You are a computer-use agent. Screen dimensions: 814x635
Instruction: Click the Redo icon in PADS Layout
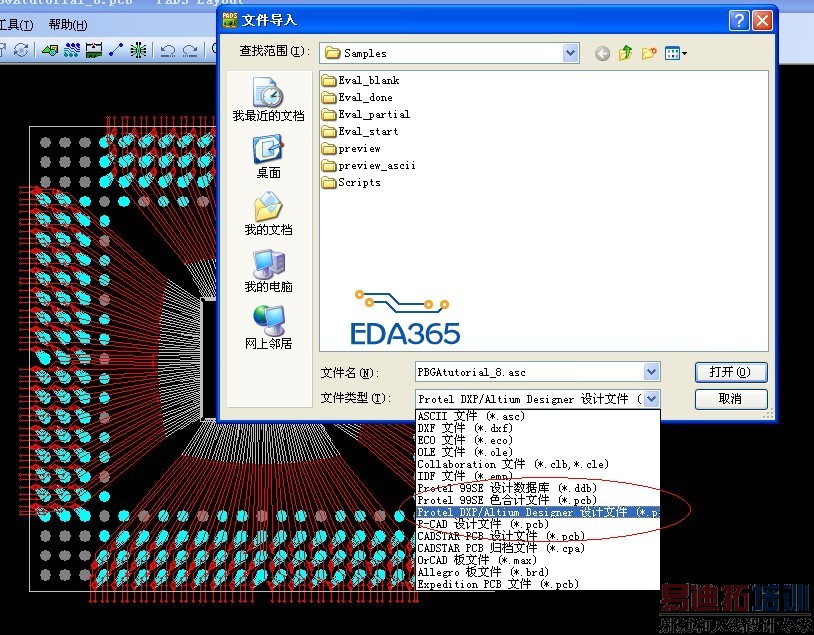pos(190,51)
